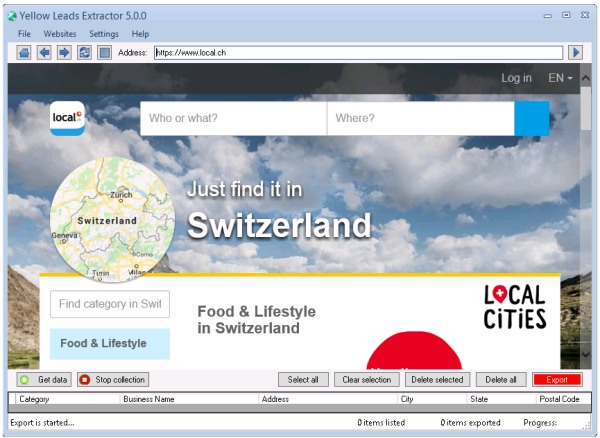Click the Home toolbar icon

coord(24,52)
